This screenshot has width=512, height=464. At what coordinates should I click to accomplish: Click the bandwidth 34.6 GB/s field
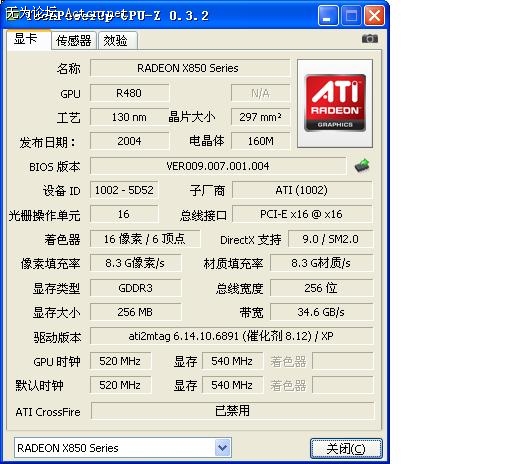321,312
